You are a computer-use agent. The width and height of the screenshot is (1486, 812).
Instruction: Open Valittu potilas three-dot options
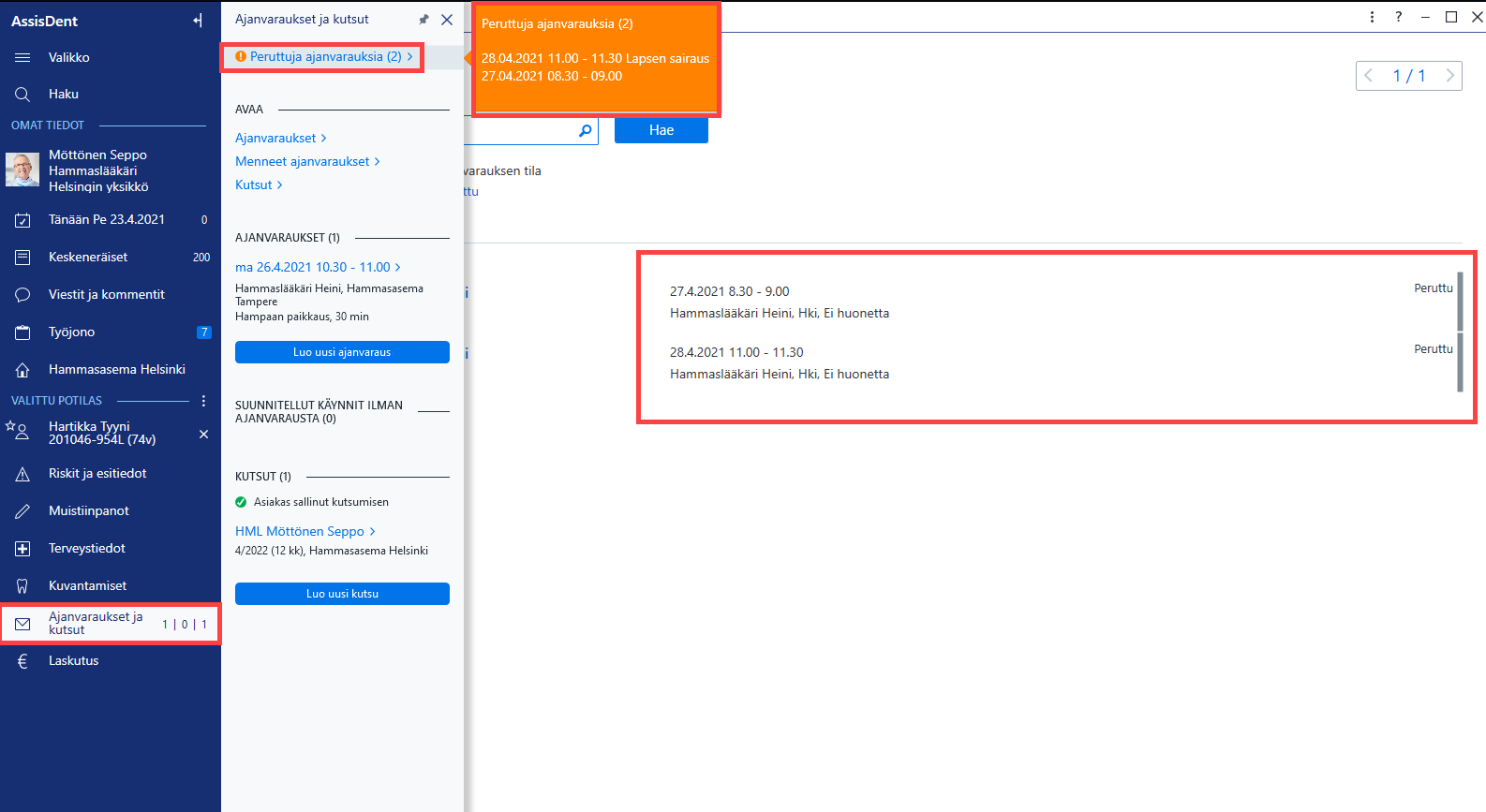click(203, 401)
